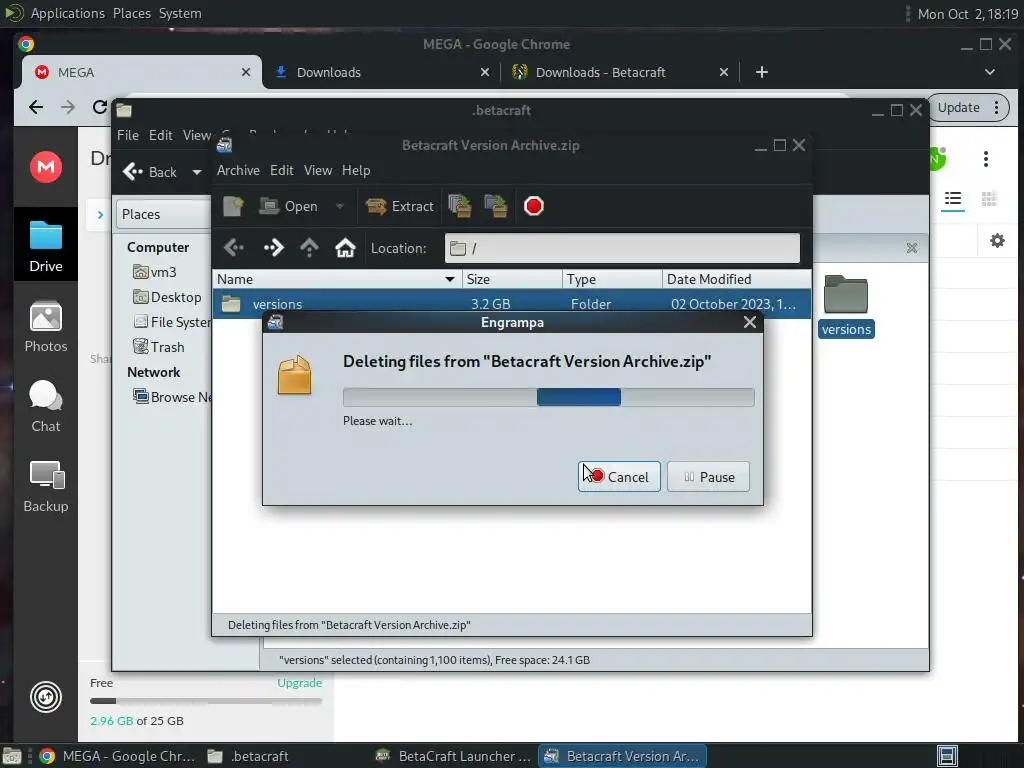The image size is (1024, 768).
Task: Open File menu in .betacraft window
Action: [x=127, y=135]
